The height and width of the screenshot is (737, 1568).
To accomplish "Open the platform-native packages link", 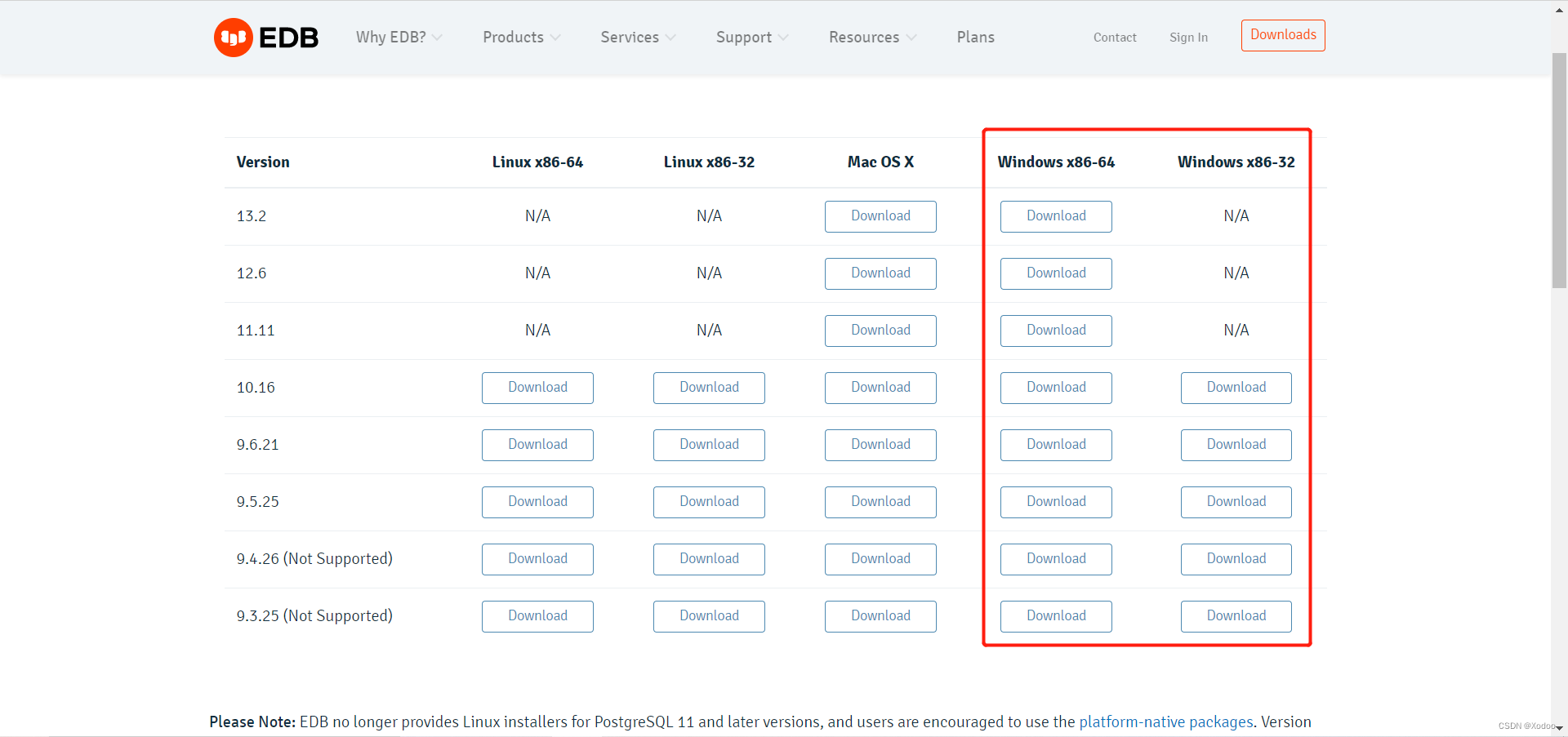I will click(x=1165, y=722).
